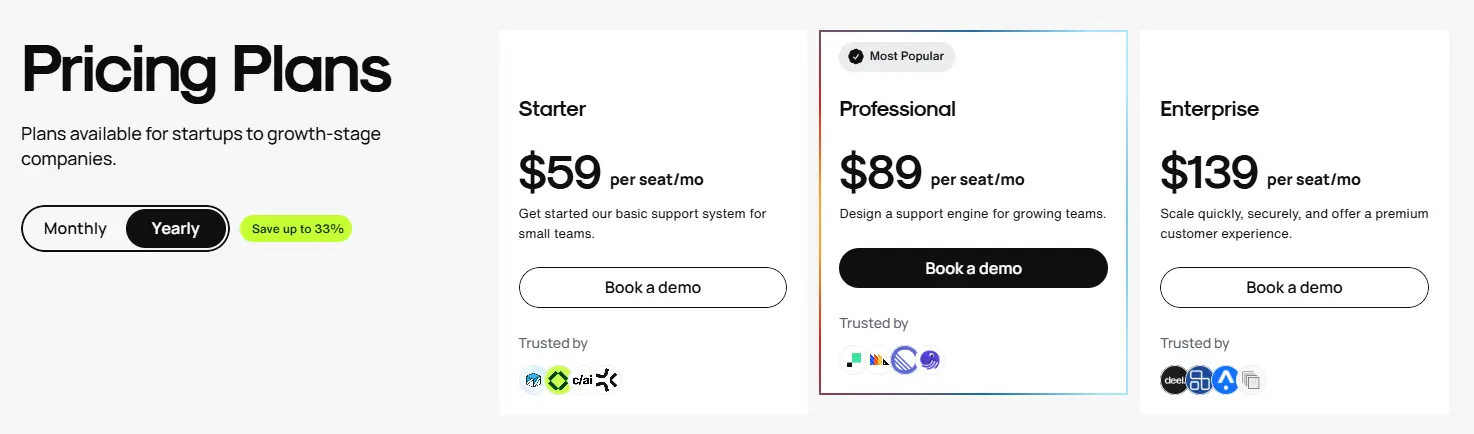Click the Most Popular checkmark badge
The width and height of the screenshot is (1474, 434).
[x=897, y=56]
